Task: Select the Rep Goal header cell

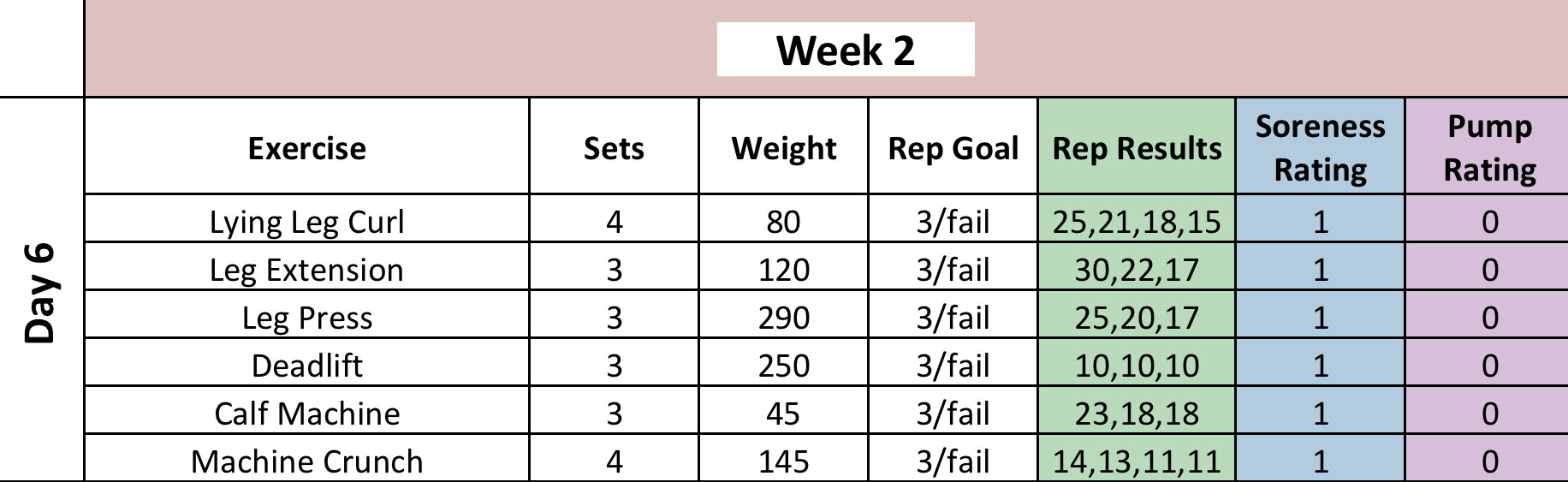Action: [x=953, y=148]
